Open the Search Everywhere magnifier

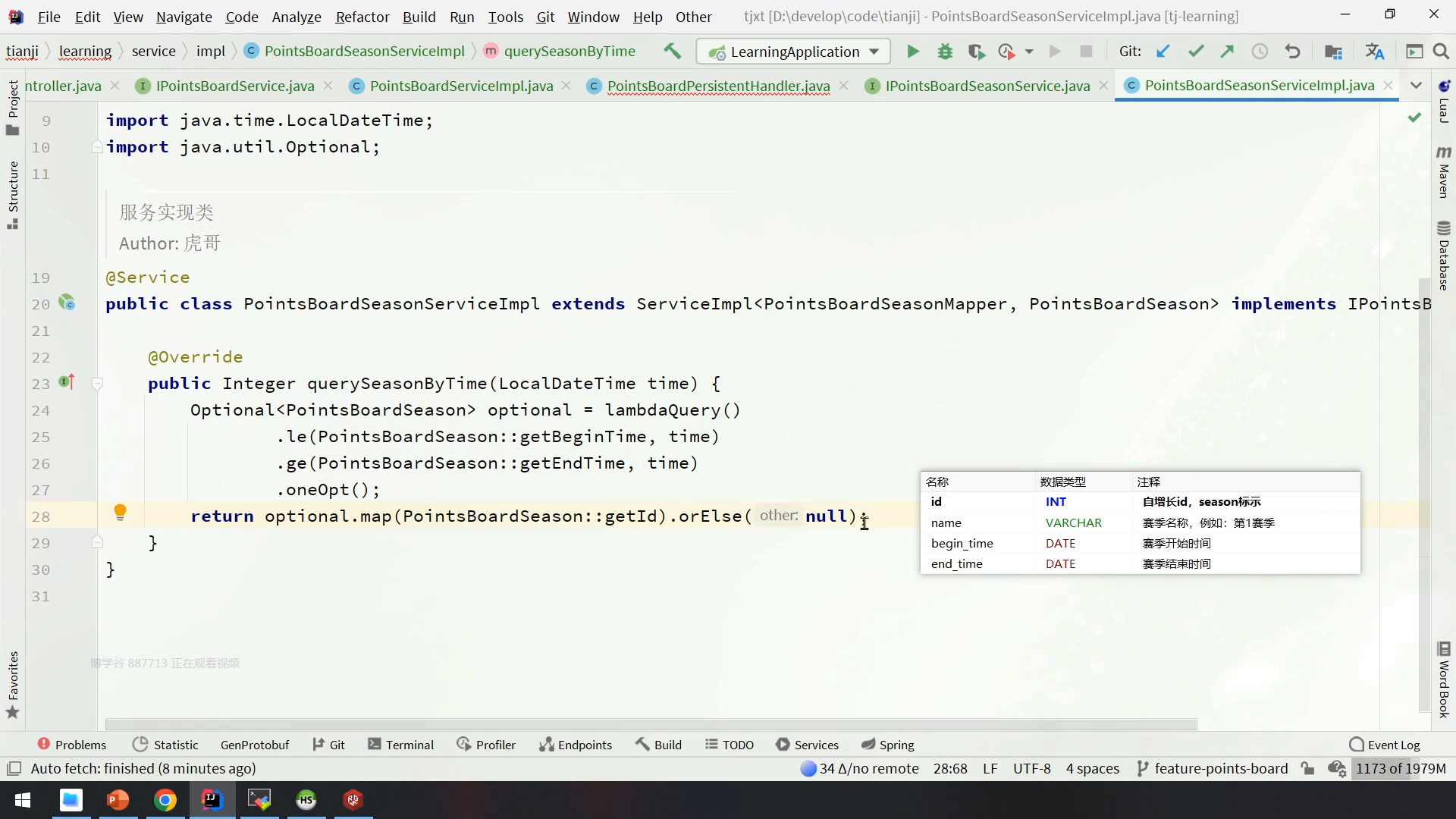[1441, 52]
